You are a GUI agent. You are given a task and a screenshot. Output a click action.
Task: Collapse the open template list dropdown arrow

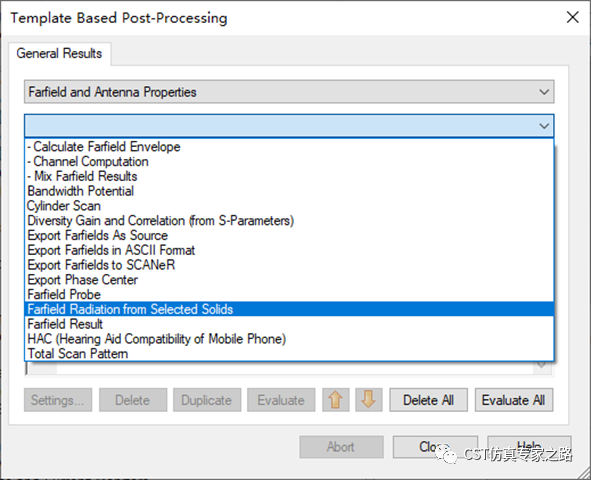pyautogui.click(x=544, y=126)
